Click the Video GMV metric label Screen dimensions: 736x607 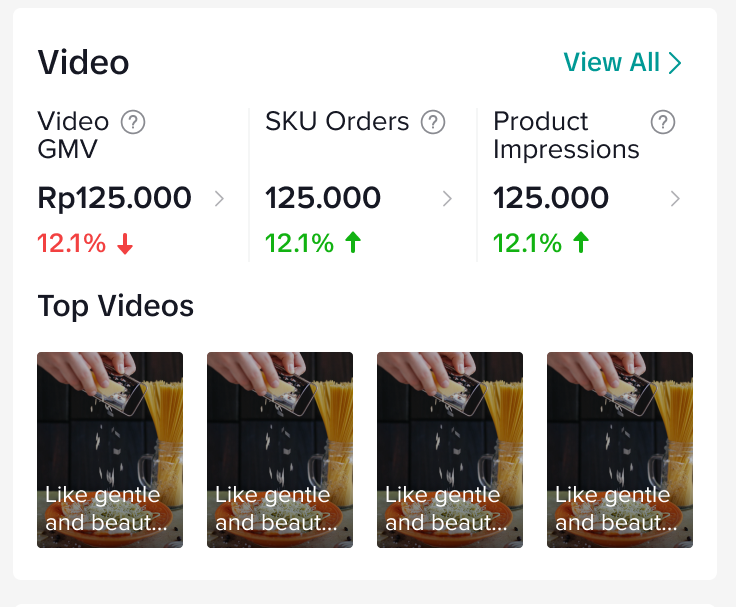pos(73,135)
